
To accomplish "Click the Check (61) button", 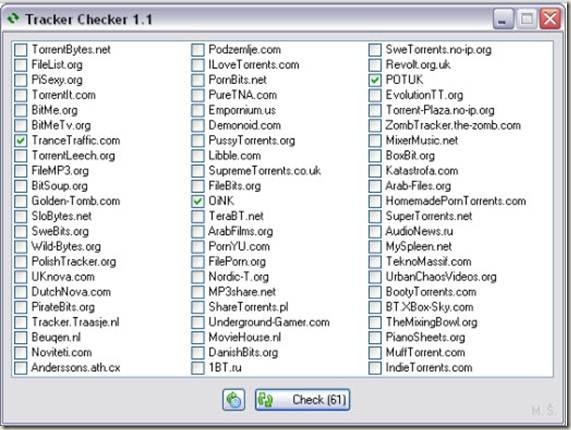I will pos(303,400).
